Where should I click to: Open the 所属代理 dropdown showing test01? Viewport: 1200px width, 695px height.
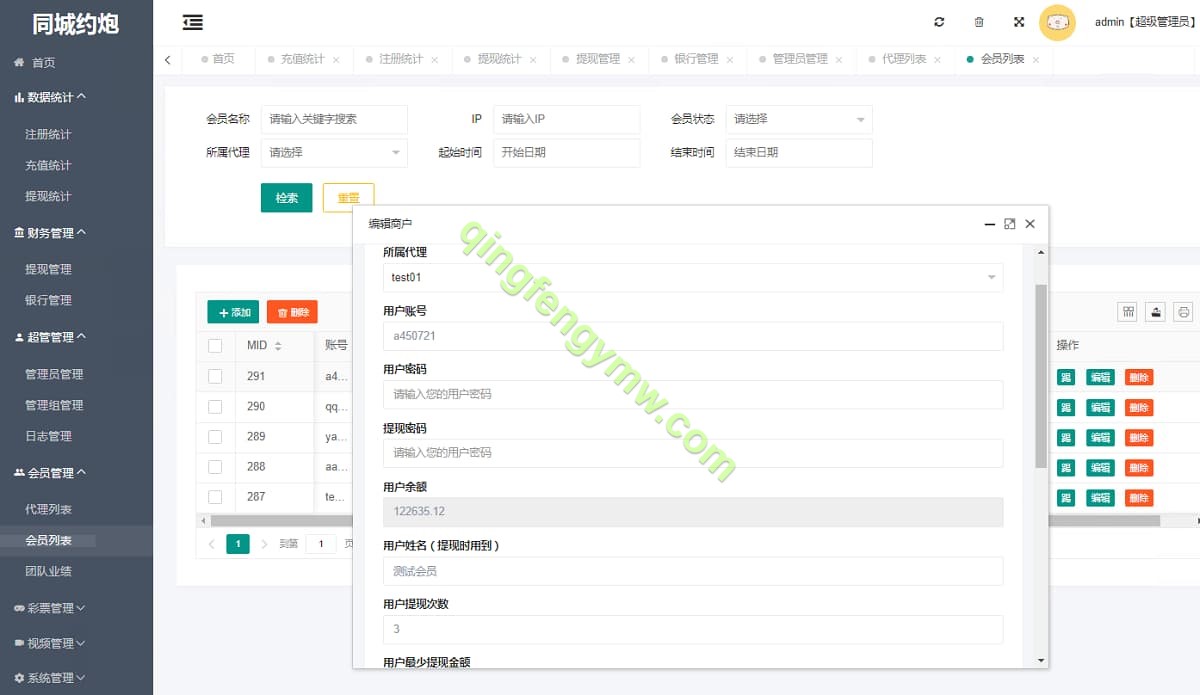692,277
